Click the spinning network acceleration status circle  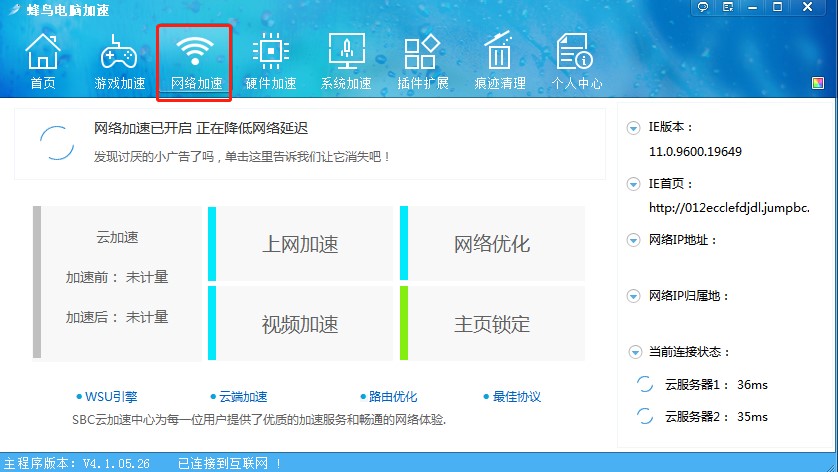pos(57,143)
